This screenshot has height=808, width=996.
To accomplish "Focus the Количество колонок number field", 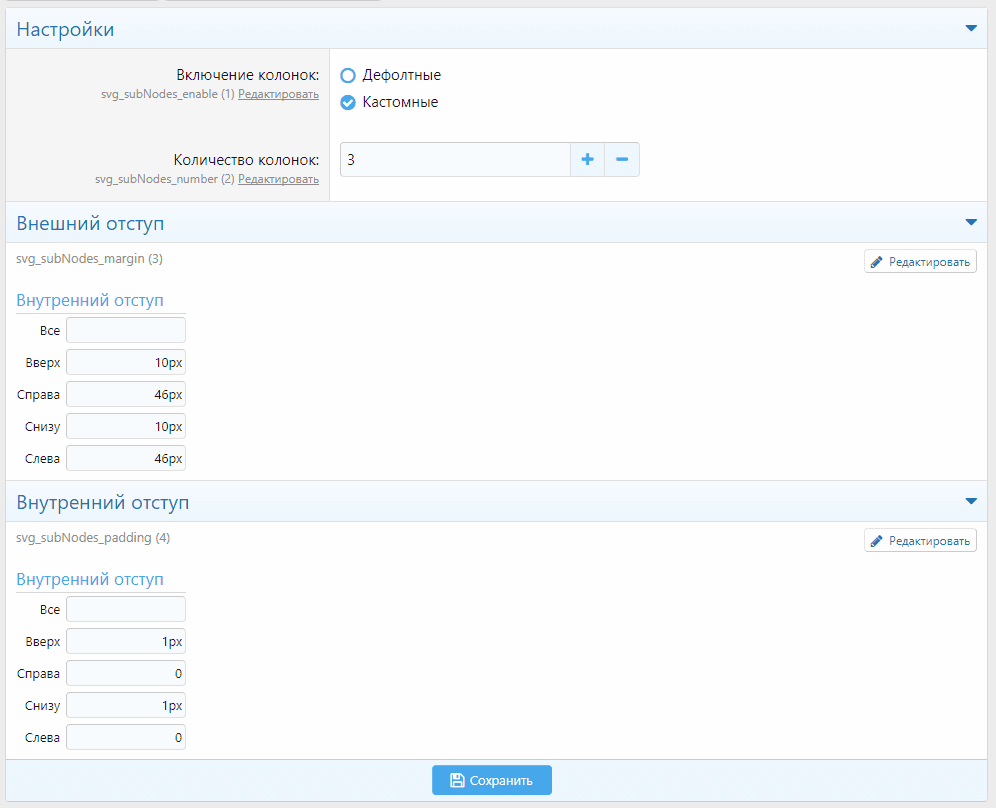I will [x=455, y=160].
